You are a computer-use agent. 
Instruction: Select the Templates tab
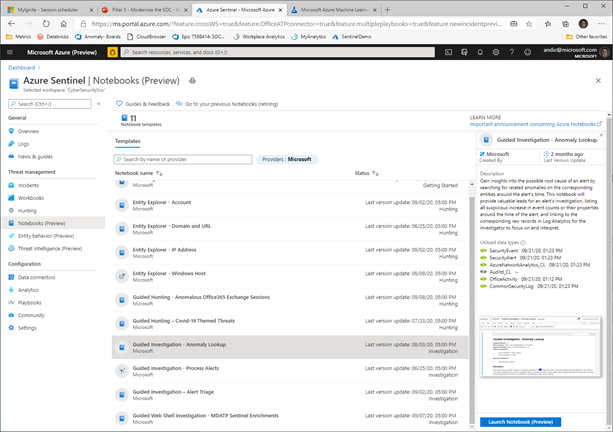[x=127, y=141]
